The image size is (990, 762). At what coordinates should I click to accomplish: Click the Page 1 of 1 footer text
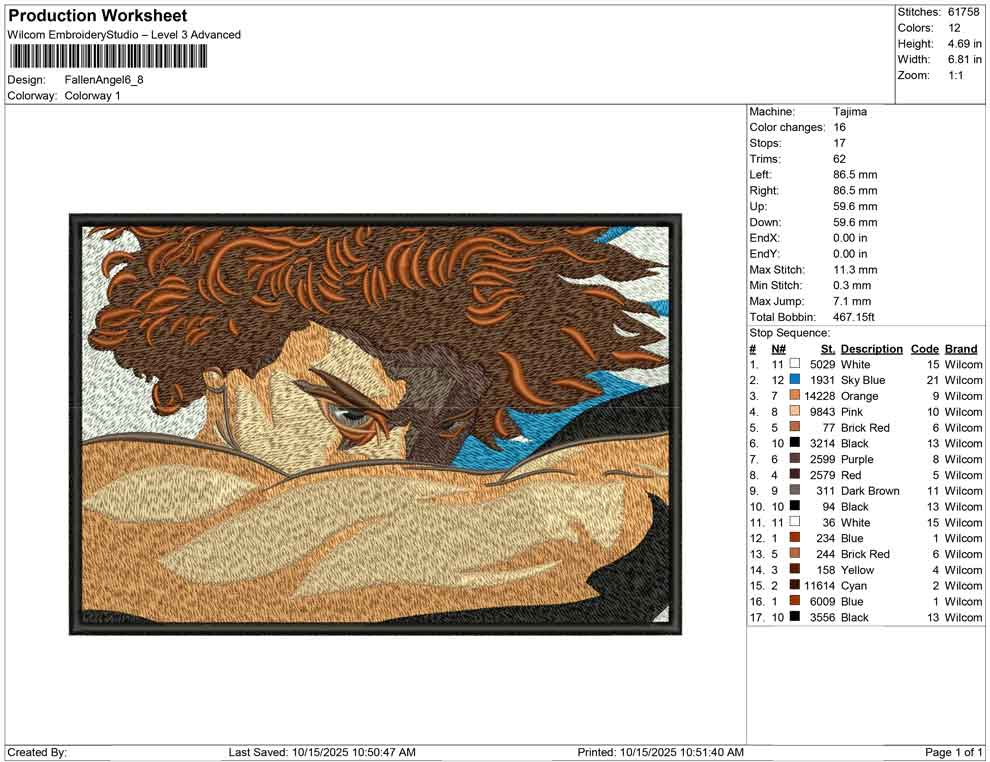(954, 752)
